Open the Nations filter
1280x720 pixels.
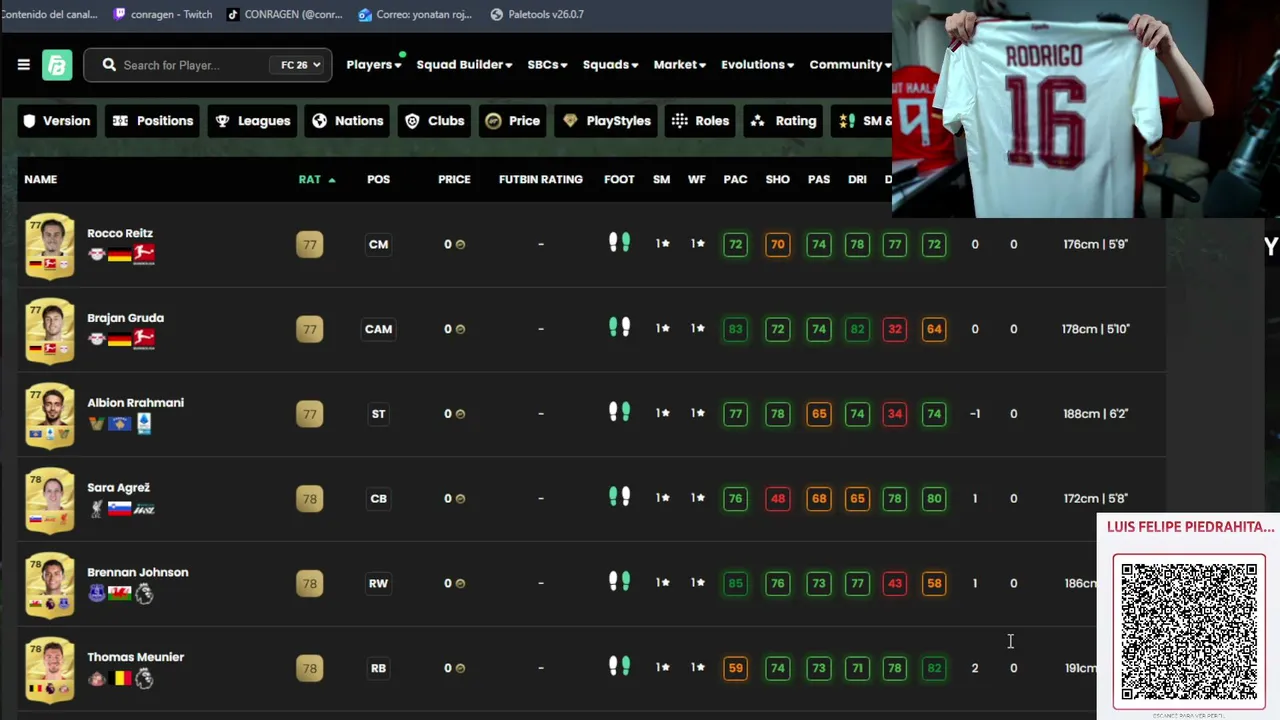point(347,121)
